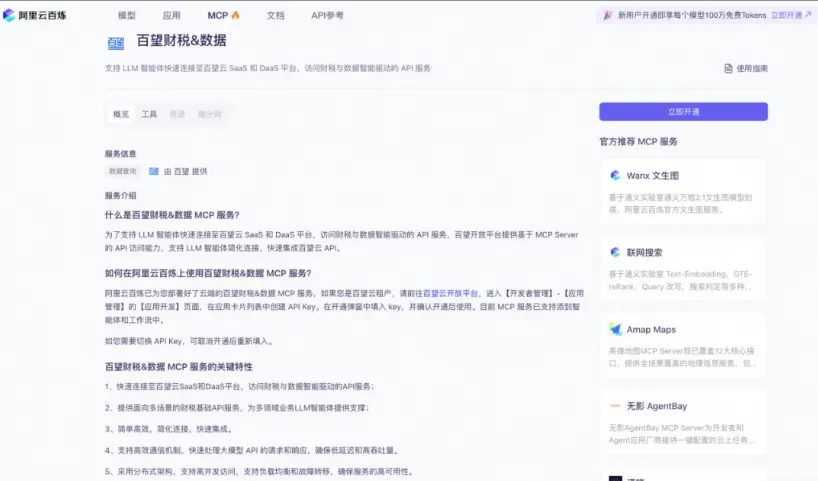Click the fire icon next to MCP
The height and width of the screenshot is (481, 818).
[x=235, y=15]
